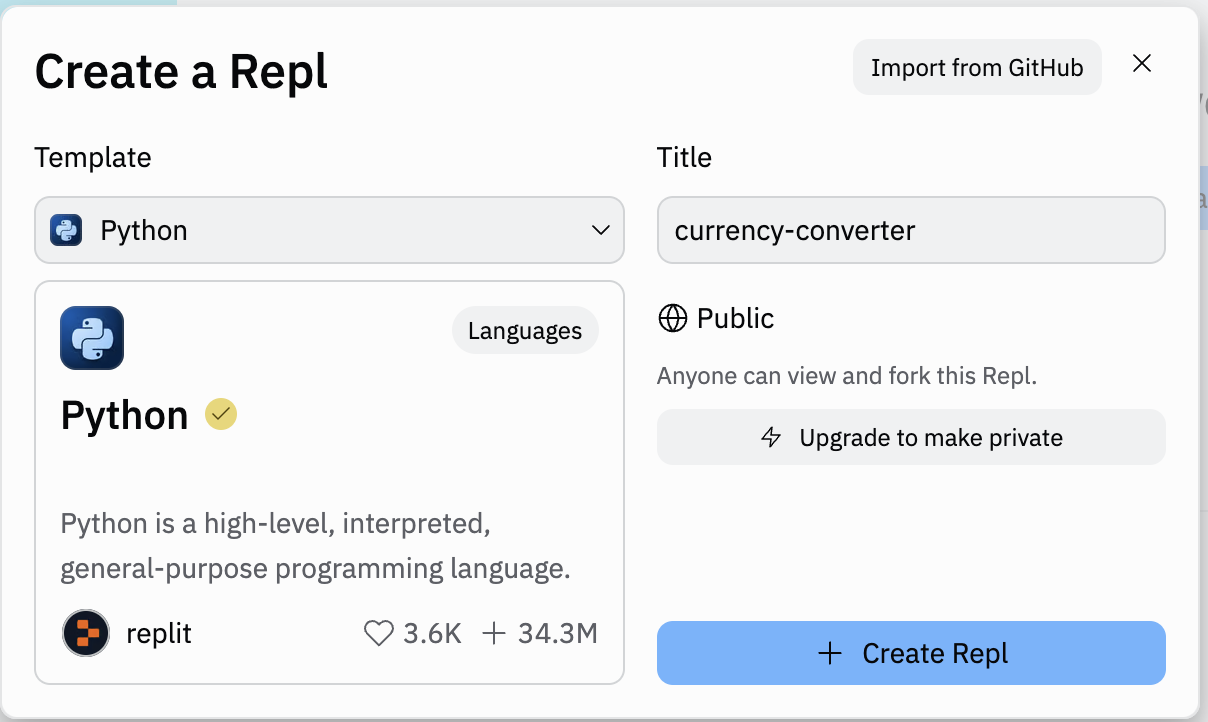Click Import from GitHub button
This screenshot has height=722, width=1208.
click(x=977, y=68)
